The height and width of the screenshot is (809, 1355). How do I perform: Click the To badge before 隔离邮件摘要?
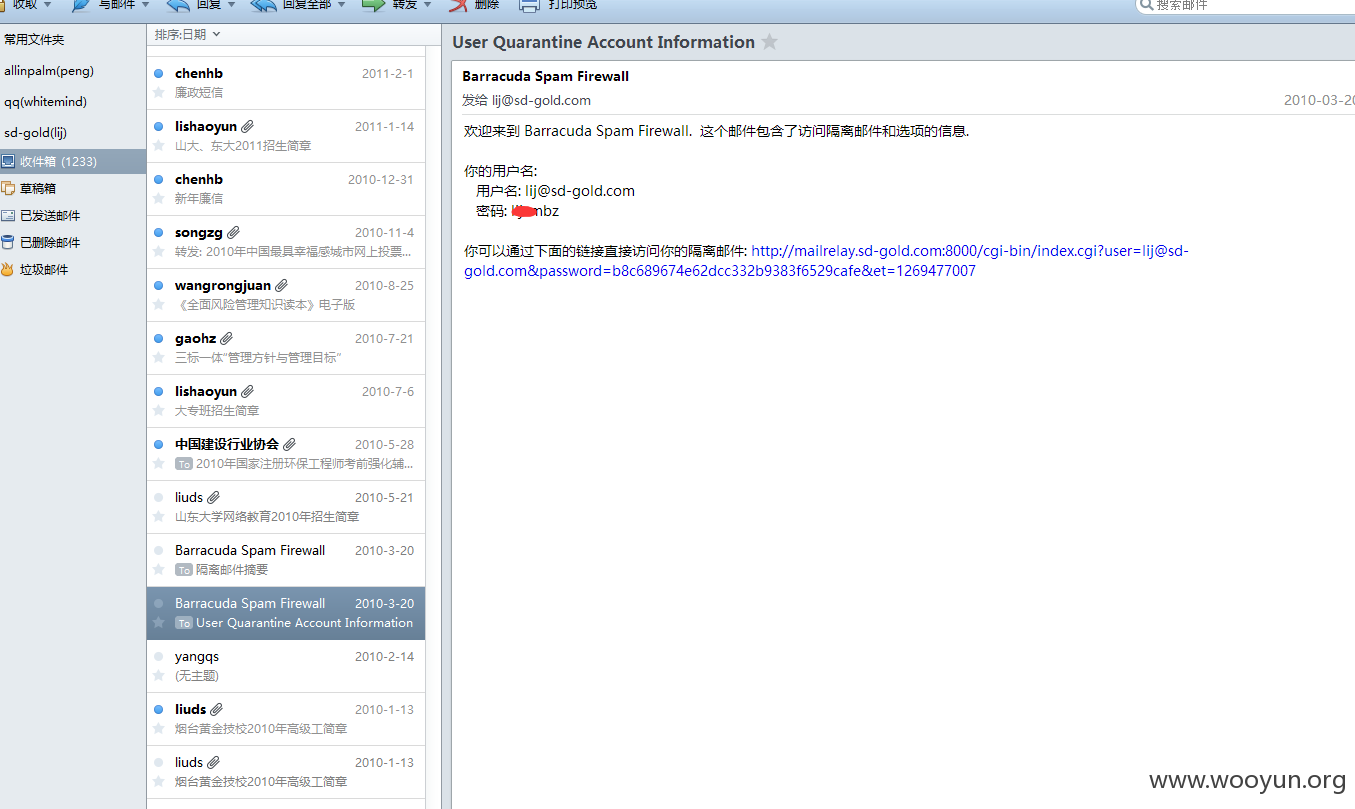pyautogui.click(x=183, y=570)
